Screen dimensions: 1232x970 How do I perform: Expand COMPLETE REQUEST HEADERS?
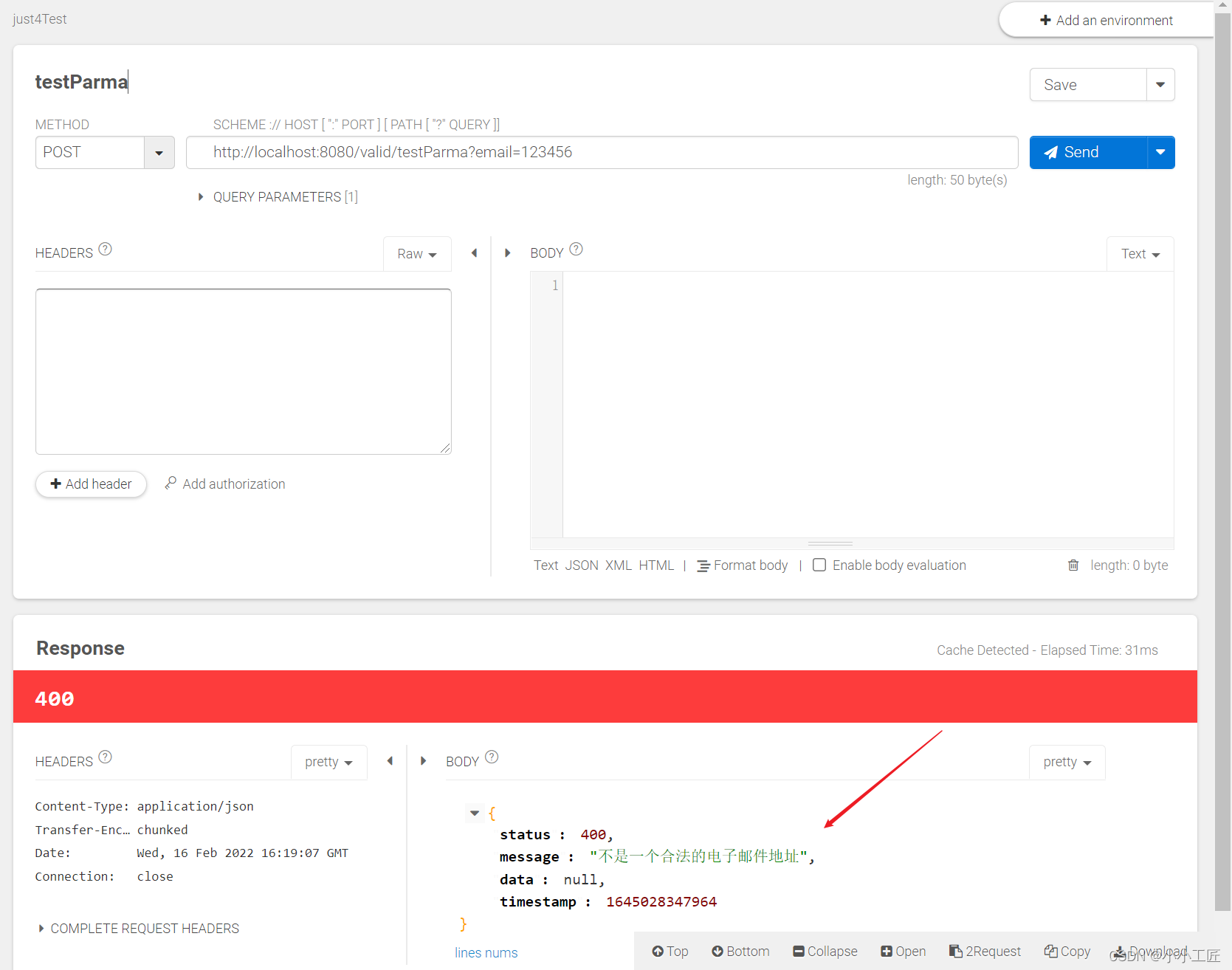[42, 928]
